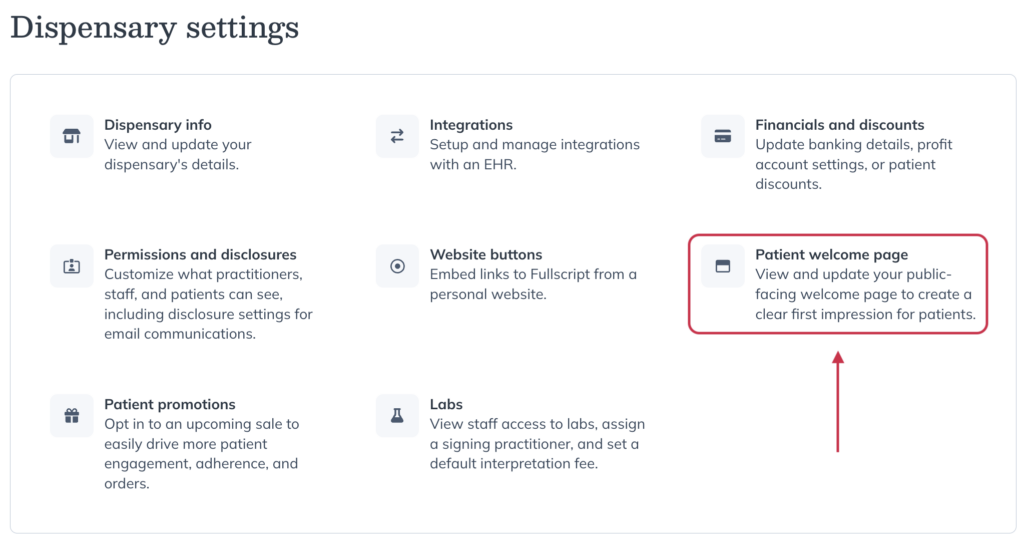Click the Dispensary info storefront icon
Screen dimensions: 1024x549
tap(72, 136)
